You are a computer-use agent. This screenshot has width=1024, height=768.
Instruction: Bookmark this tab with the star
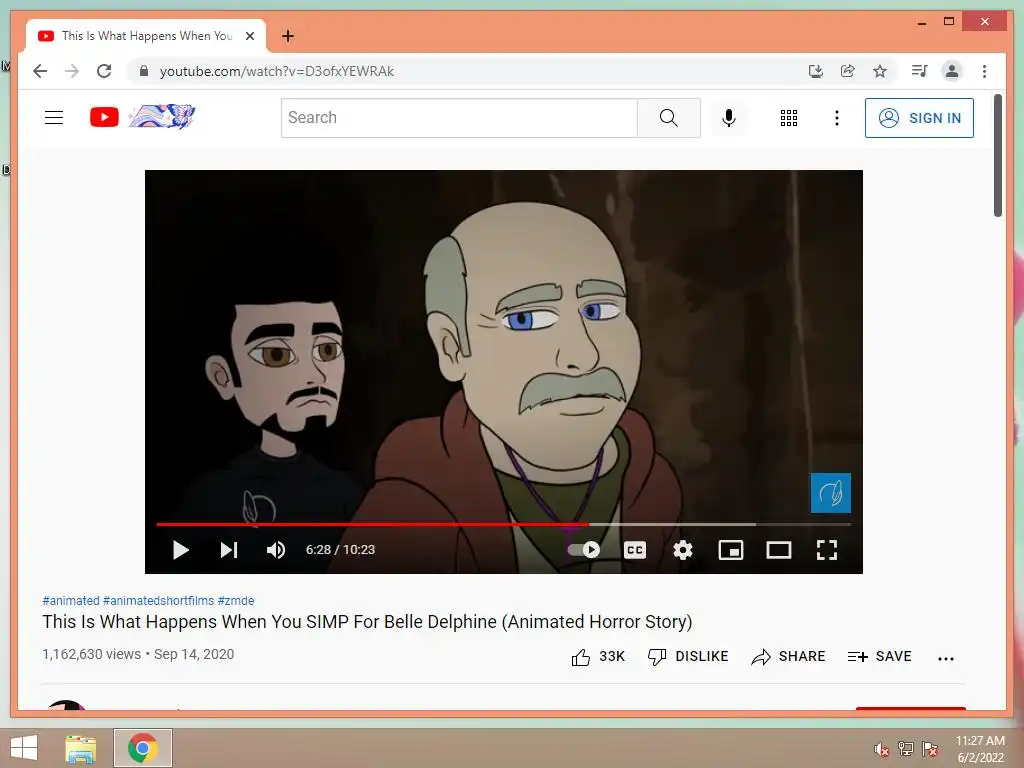coord(880,71)
